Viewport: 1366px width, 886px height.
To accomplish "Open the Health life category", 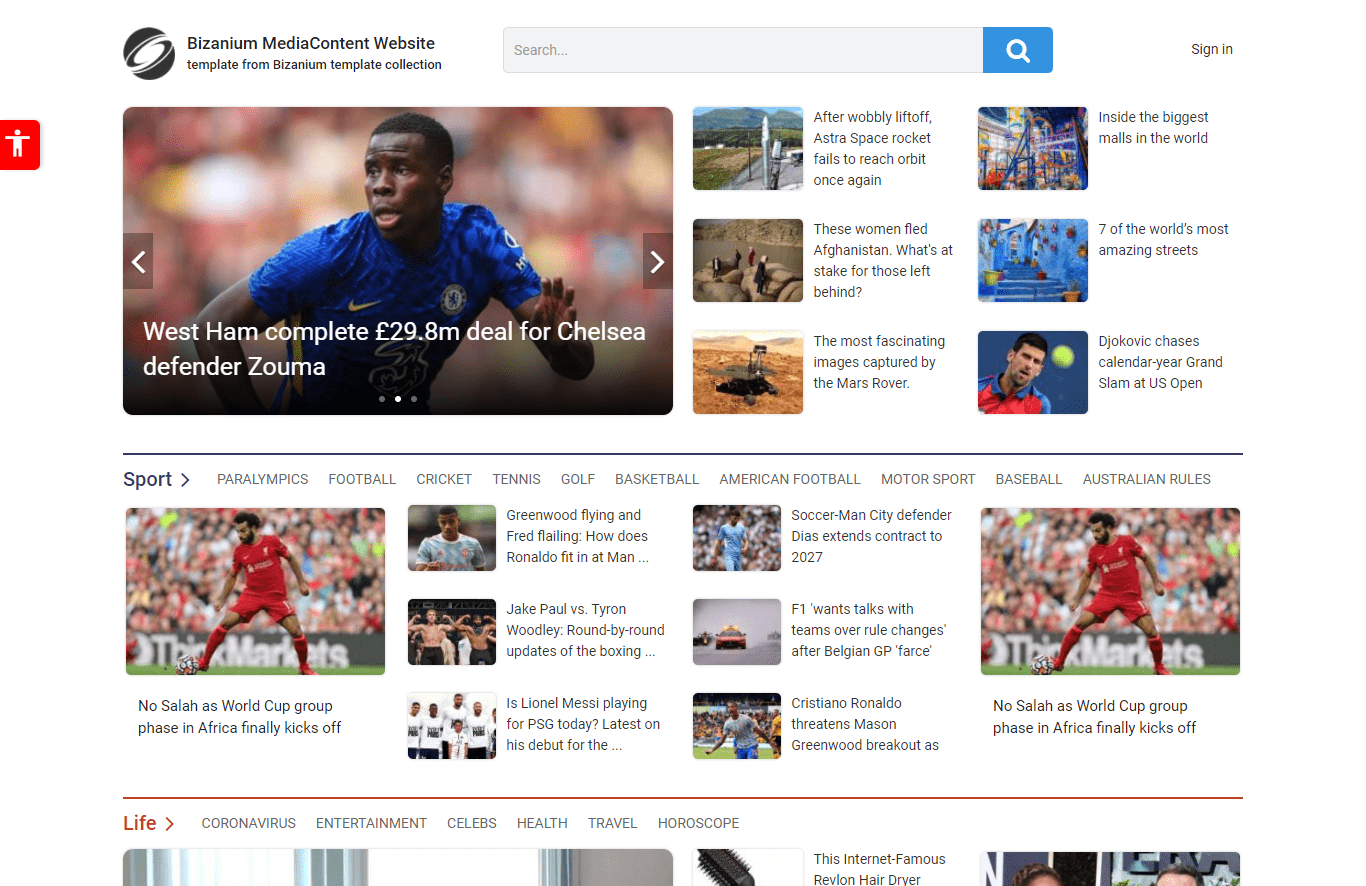I will point(542,823).
